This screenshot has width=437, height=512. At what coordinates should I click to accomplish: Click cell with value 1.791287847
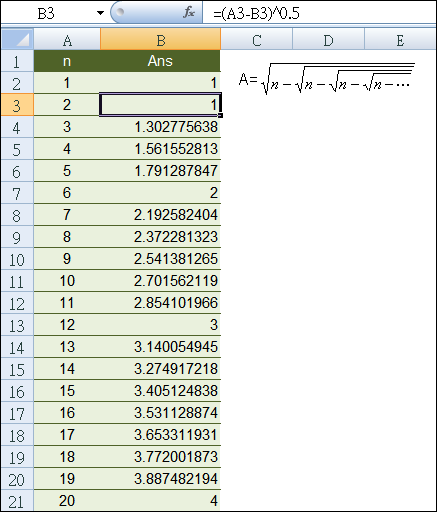(160, 171)
